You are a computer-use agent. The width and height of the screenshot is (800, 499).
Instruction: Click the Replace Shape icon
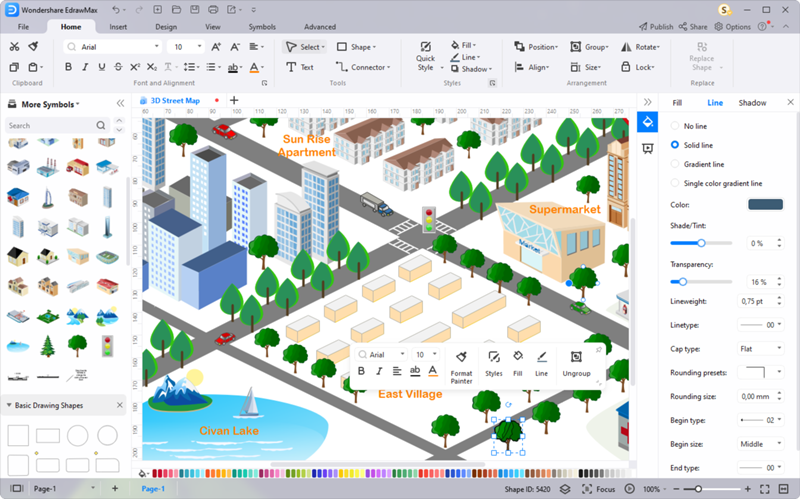(702, 48)
